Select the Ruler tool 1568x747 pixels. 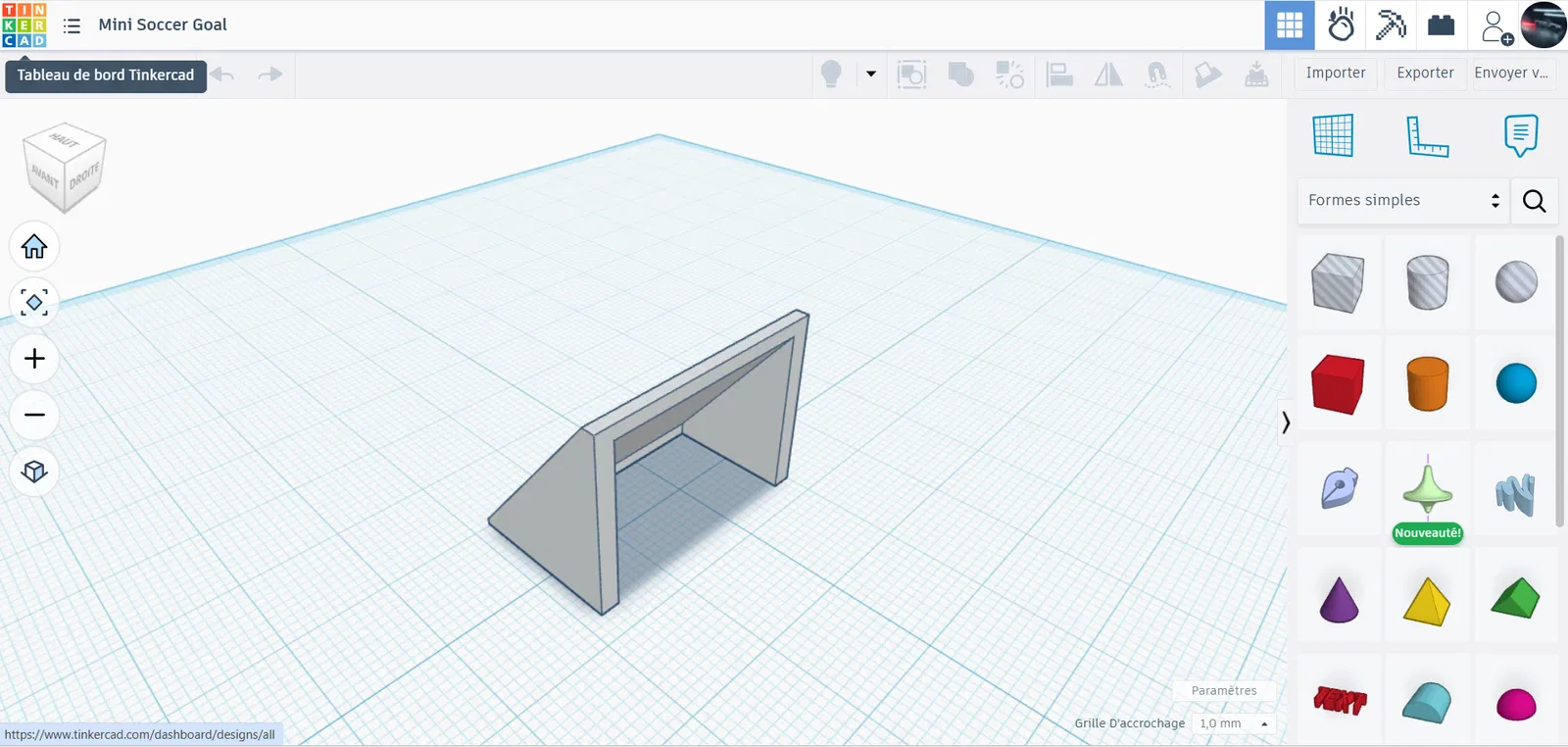tap(1427, 135)
